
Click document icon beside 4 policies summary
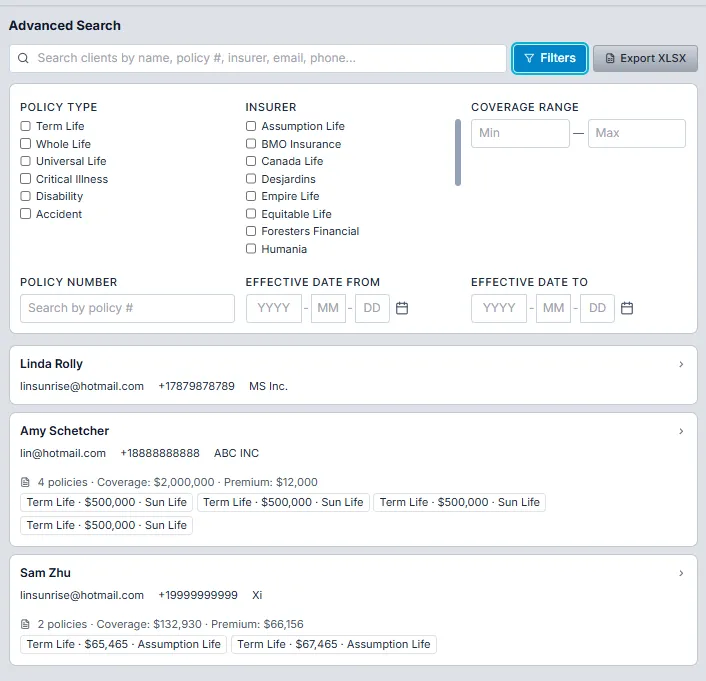pyautogui.click(x=26, y=482)
